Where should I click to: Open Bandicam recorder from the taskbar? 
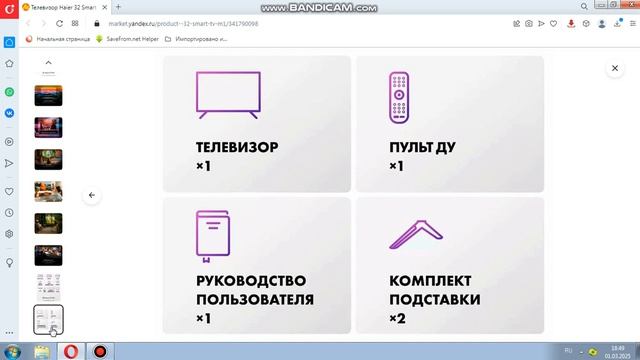click(100, 351)
